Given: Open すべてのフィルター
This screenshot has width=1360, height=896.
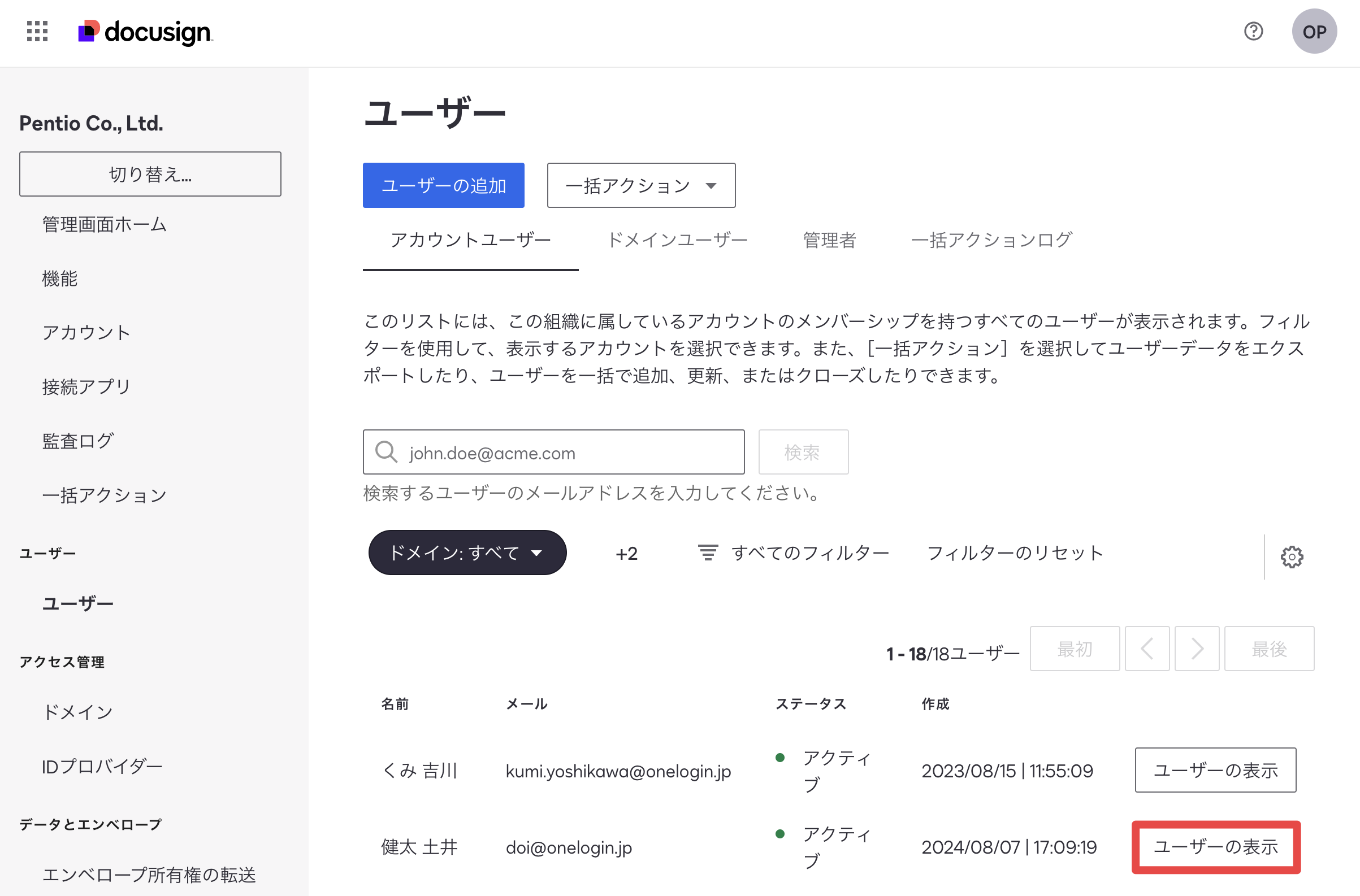Looking at the screenshot, I should [x=793, y=553].
